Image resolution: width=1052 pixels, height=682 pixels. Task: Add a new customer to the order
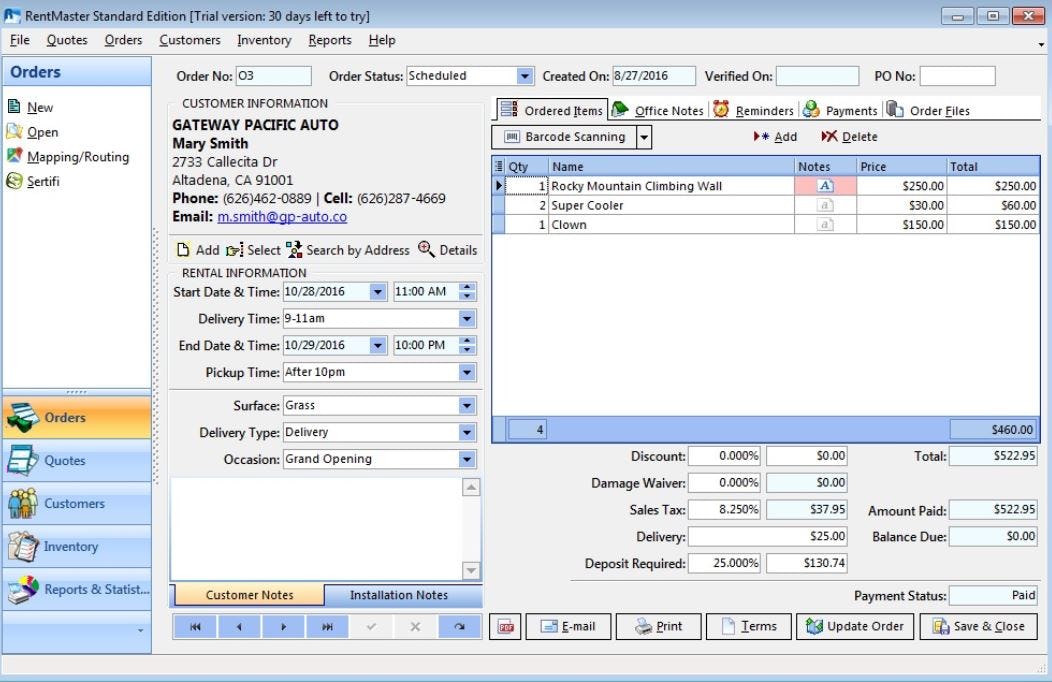pos(198,250)
